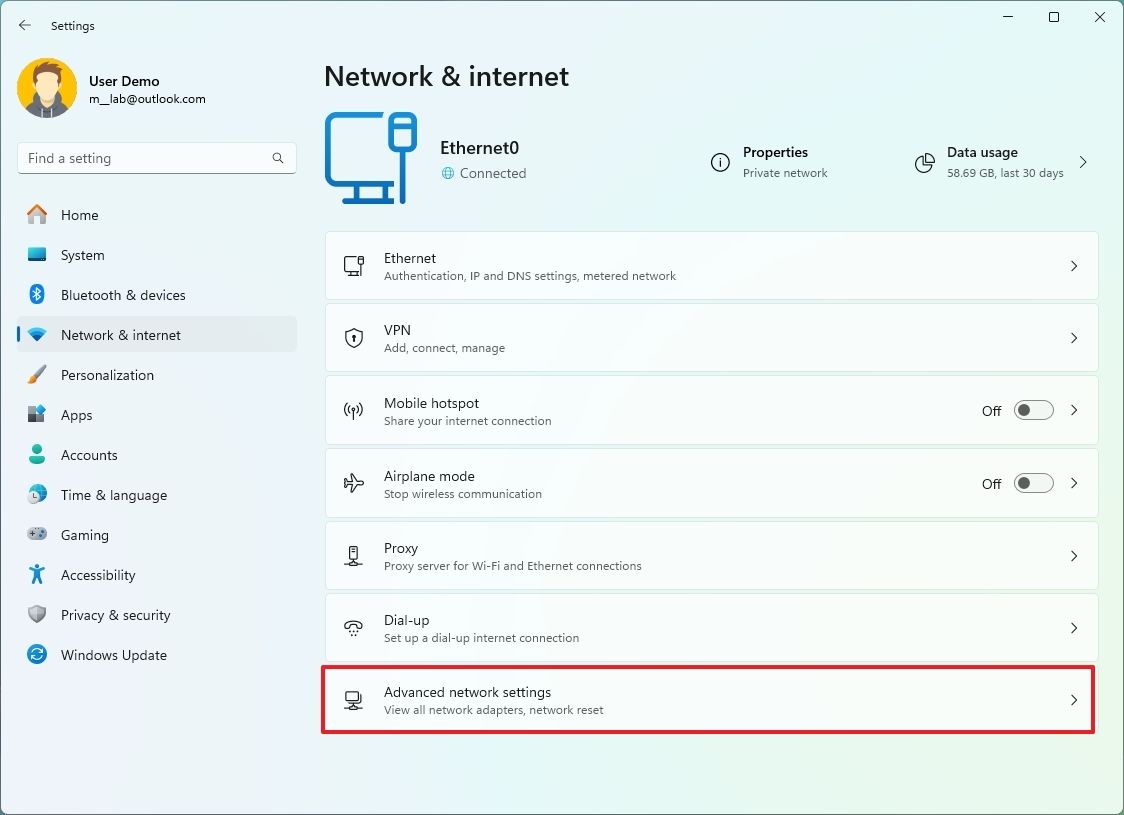Select the Proxy server icon
The width and height of the screenshot is (1124, 815).
353,556
